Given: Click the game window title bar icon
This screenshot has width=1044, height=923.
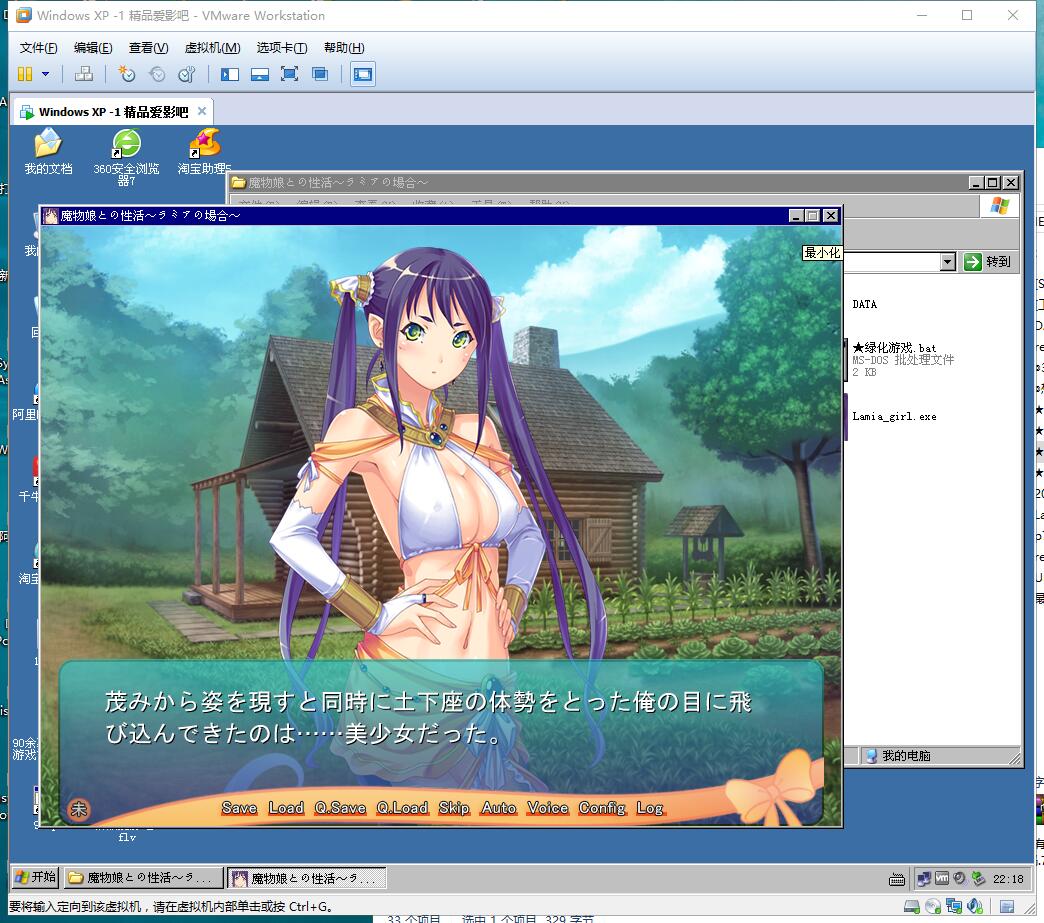Looking at the screenshot, I should (51, 216).
